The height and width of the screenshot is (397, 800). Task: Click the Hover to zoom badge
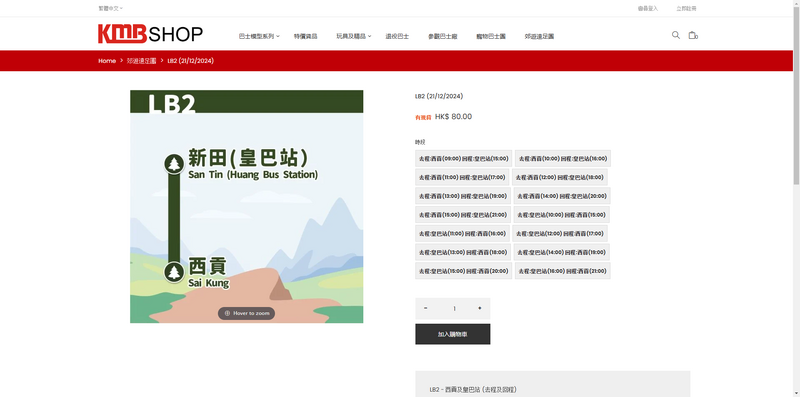tap(246, 313)
